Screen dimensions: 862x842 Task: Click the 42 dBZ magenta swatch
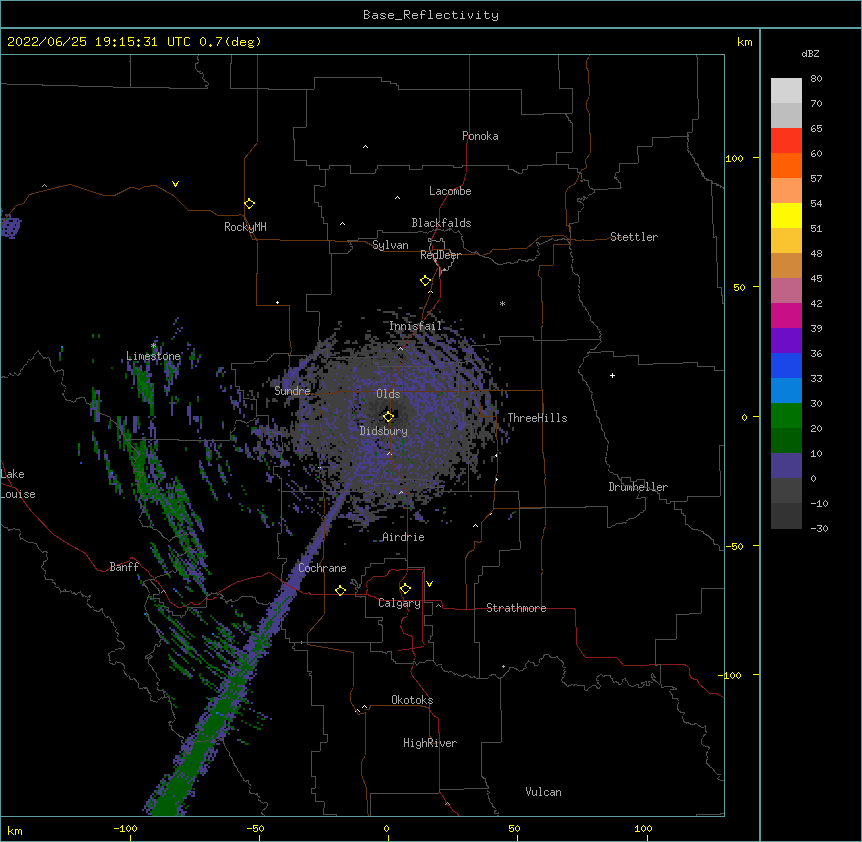[x=786, y=315]
